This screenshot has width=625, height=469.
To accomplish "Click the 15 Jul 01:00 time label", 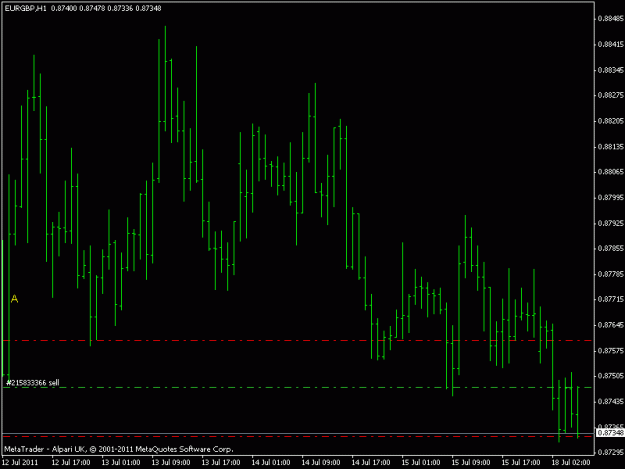I will [421, 462].
